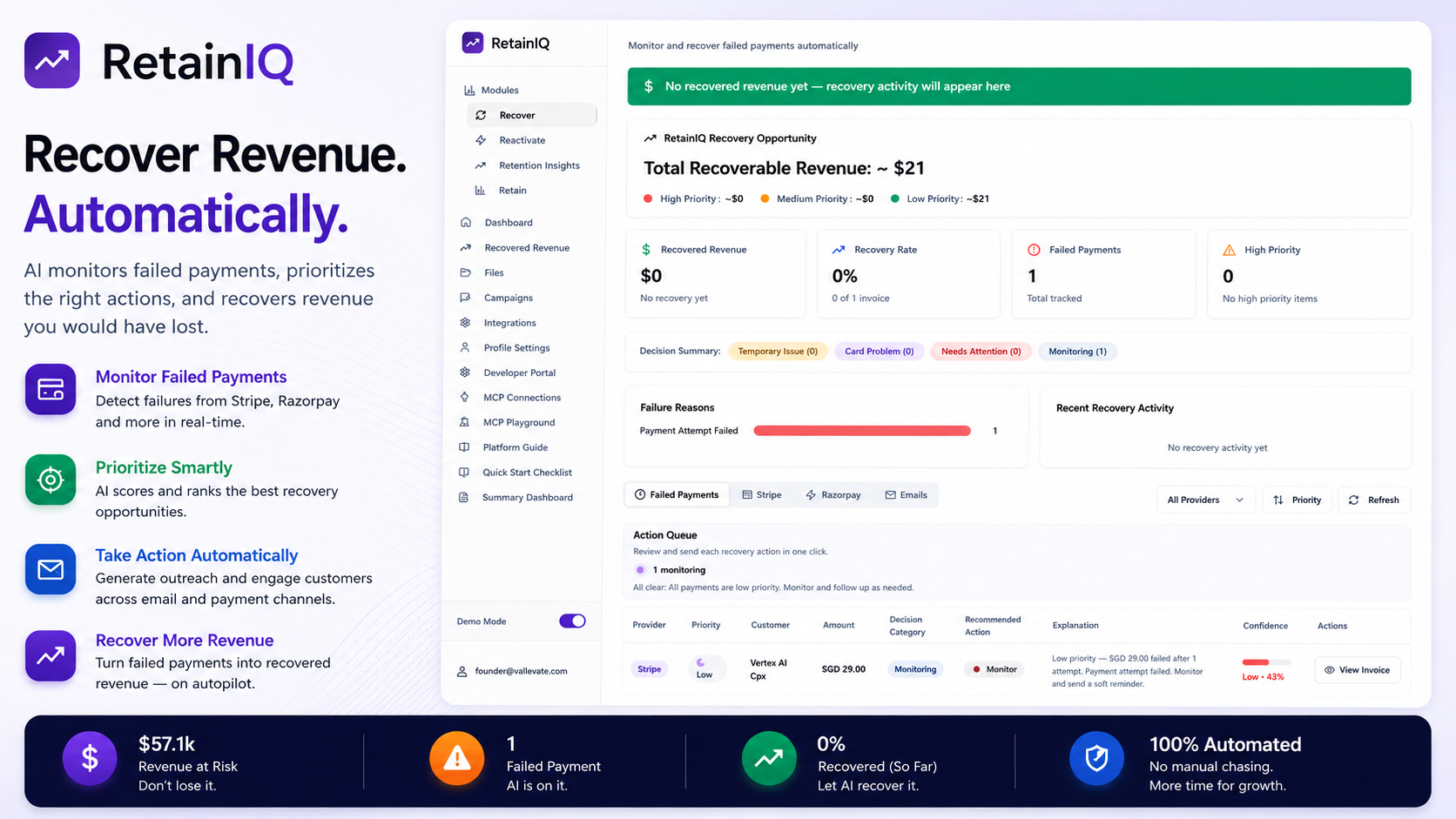Click the View Invoice button
Screen dimensions: 1456x819
point(1358,670)
